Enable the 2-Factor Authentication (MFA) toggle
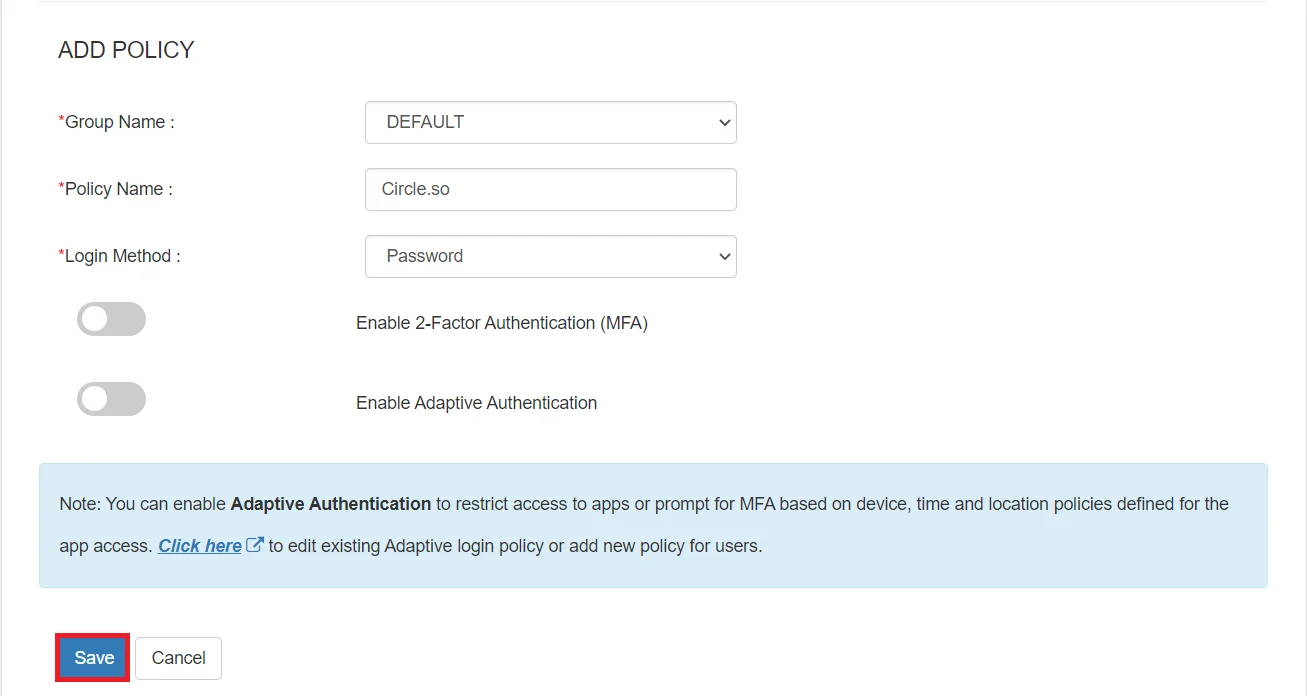Viewport: 1307px width, 696px height. coord(110,318)
